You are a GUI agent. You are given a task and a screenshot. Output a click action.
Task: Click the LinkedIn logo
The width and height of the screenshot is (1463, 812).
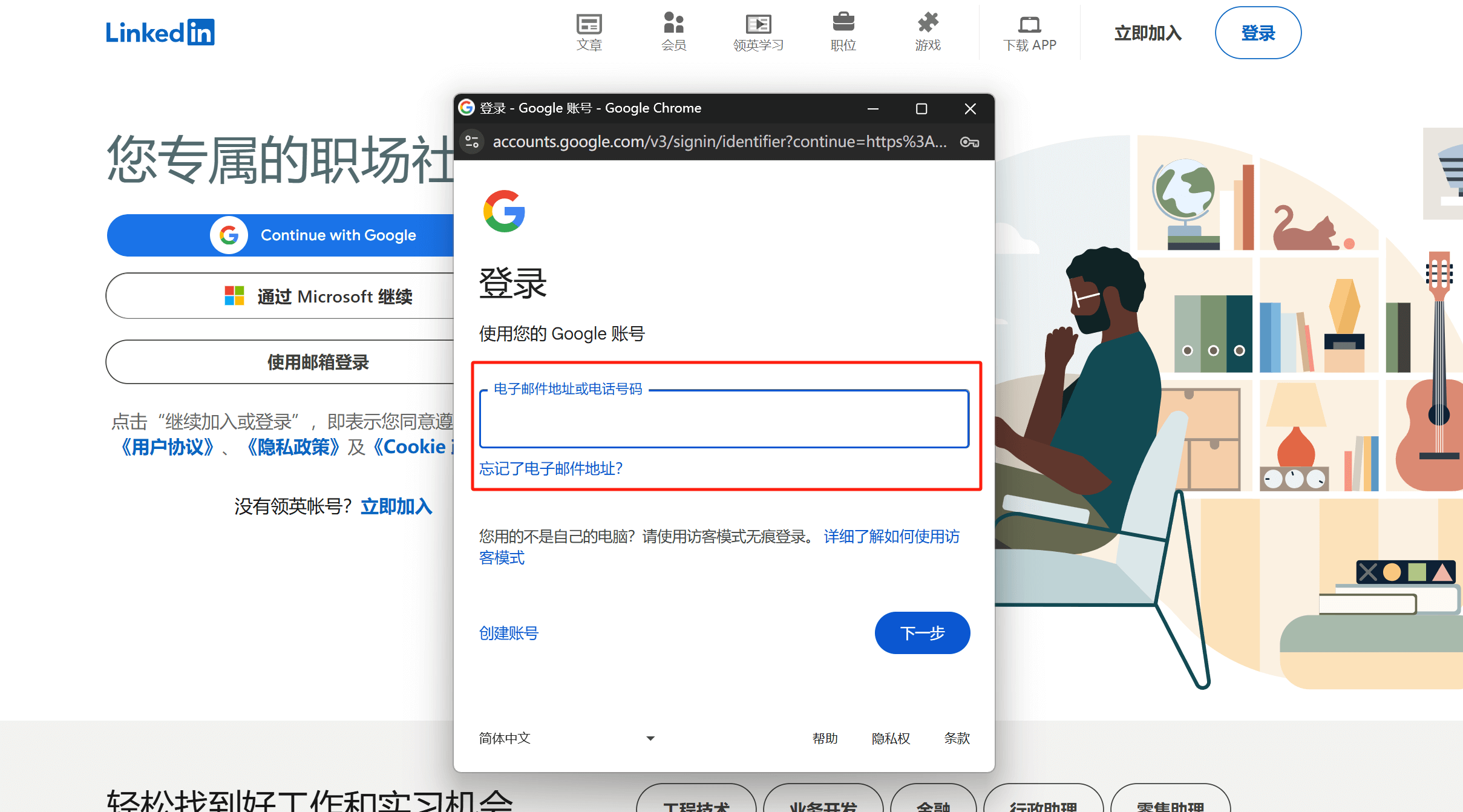[160, 32]
